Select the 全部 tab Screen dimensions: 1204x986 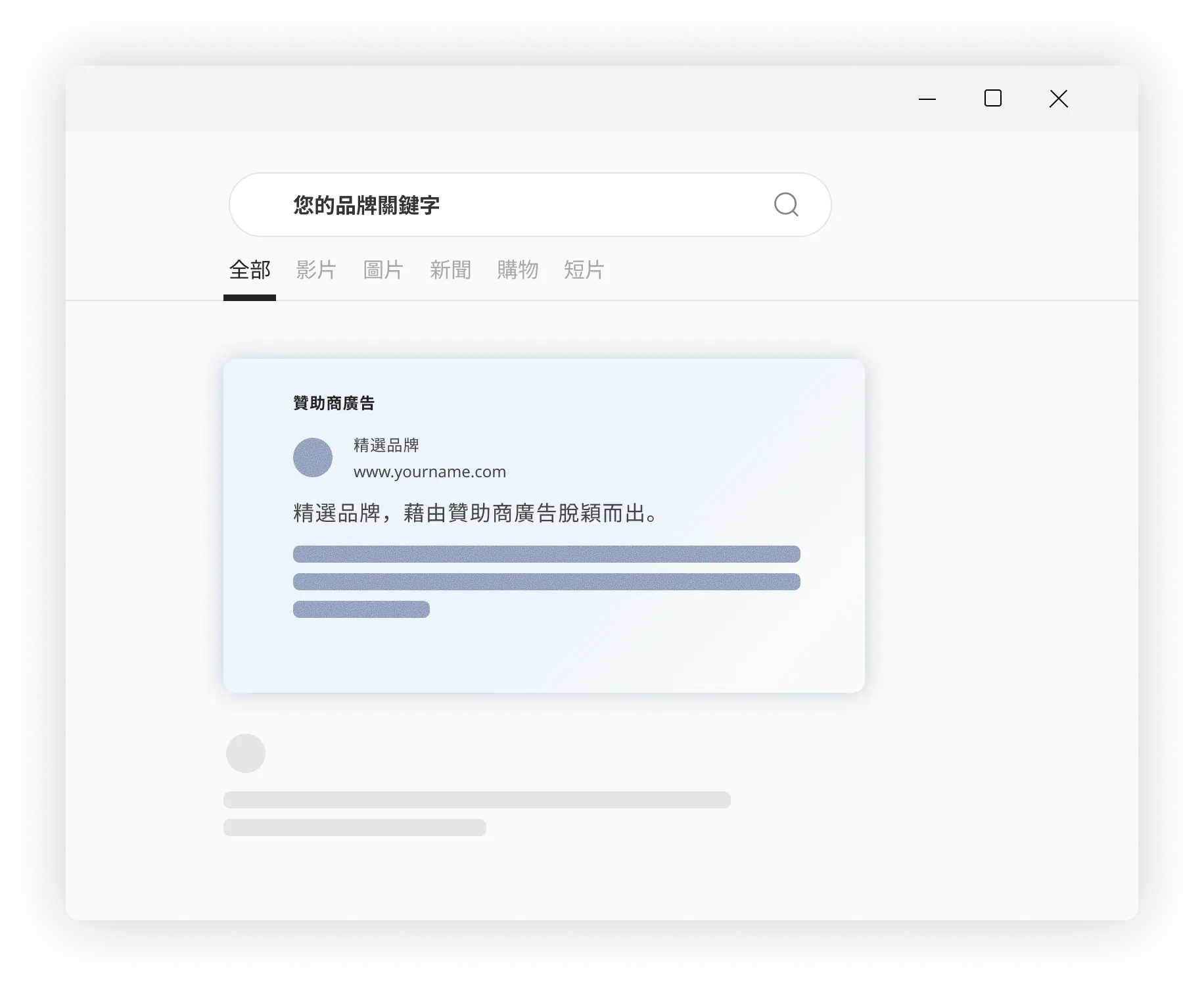(x=250, y=270)
